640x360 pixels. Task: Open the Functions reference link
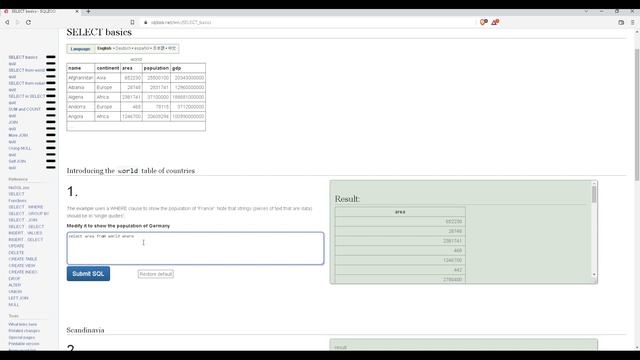17,201
